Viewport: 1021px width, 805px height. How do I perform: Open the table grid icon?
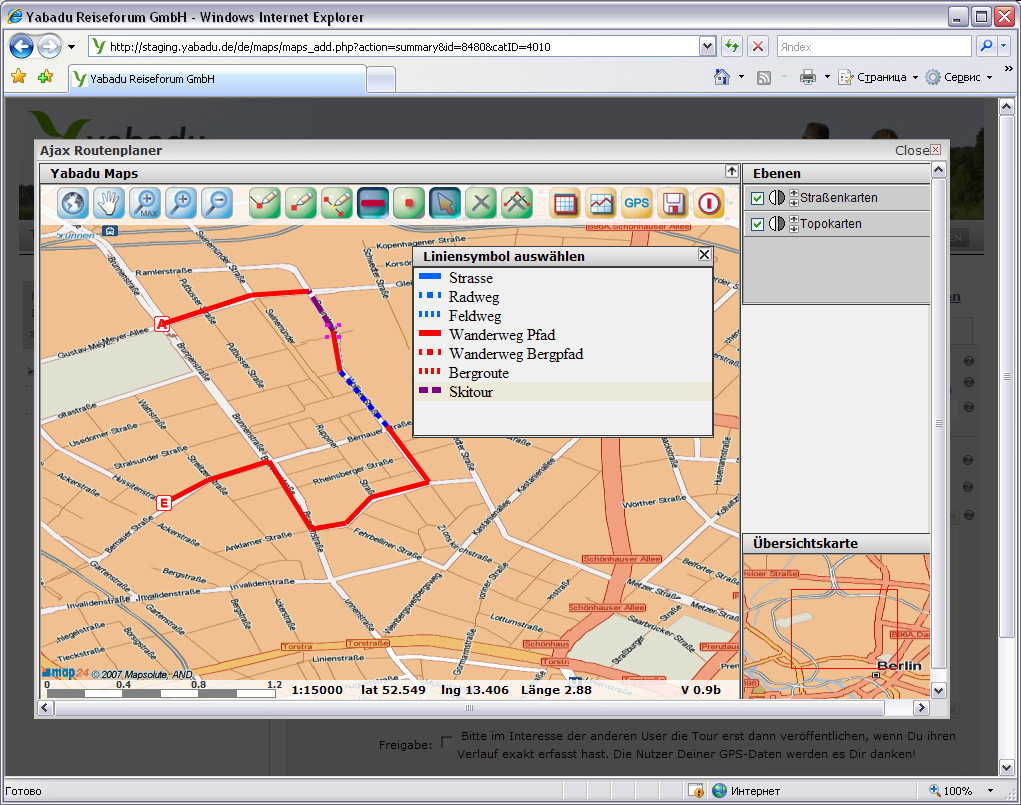coord(565,203)
